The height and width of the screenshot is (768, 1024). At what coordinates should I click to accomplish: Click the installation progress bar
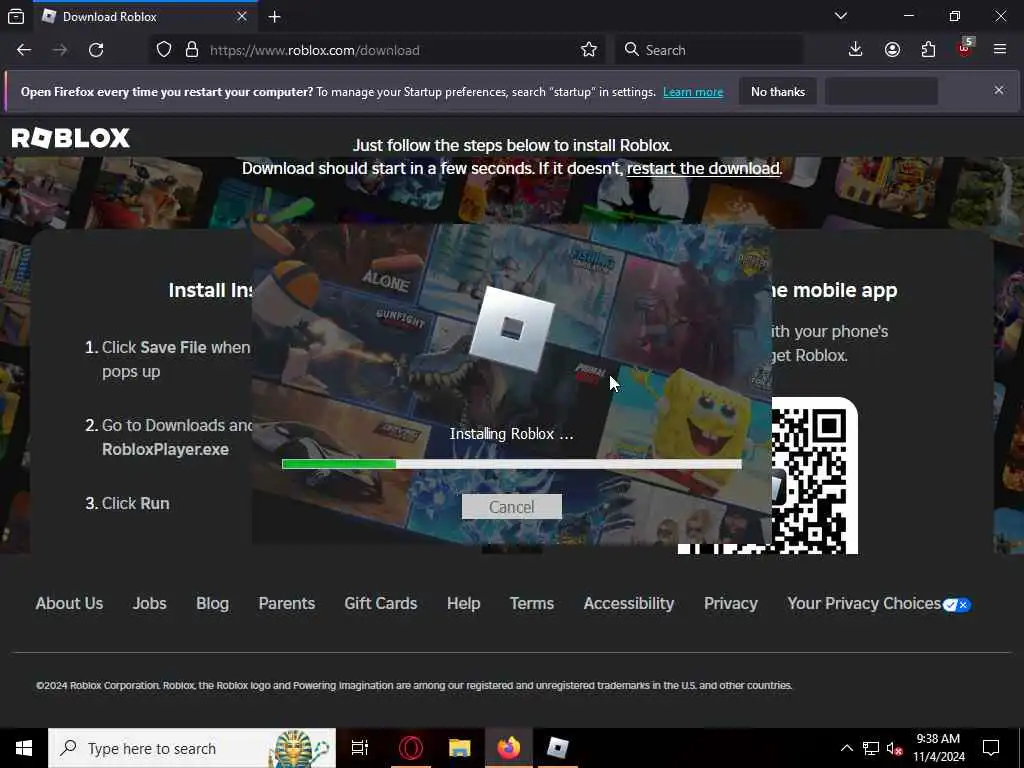pos(511,464)
